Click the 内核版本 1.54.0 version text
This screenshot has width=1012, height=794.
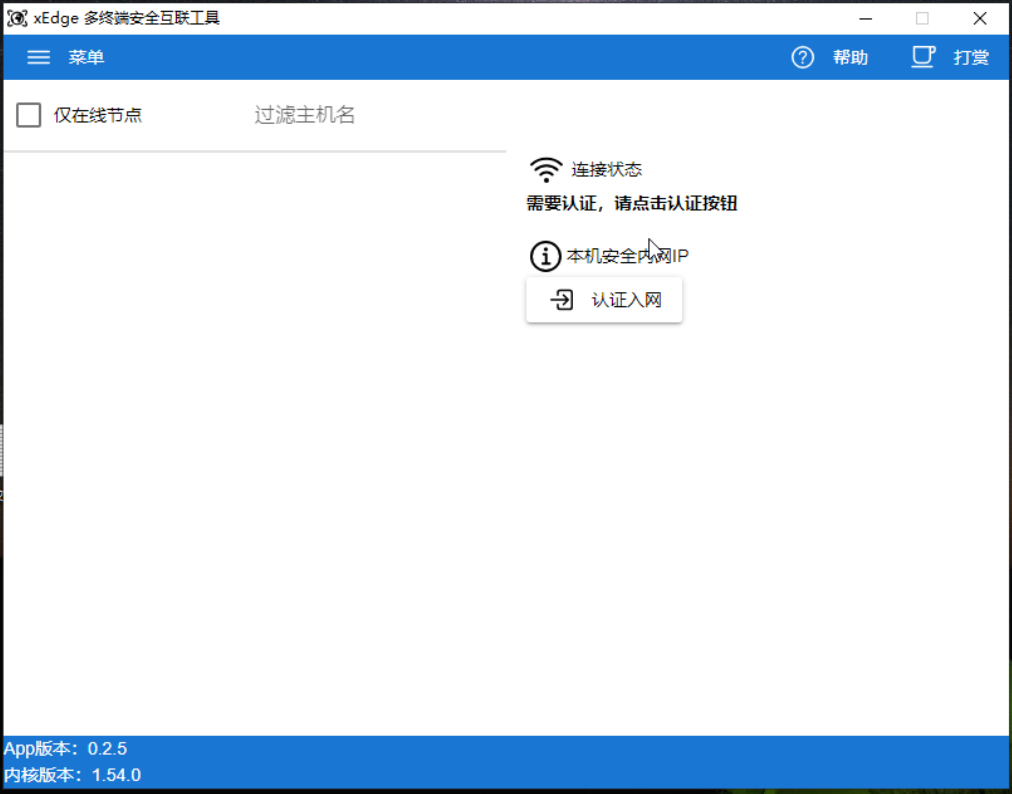[72, 774]
